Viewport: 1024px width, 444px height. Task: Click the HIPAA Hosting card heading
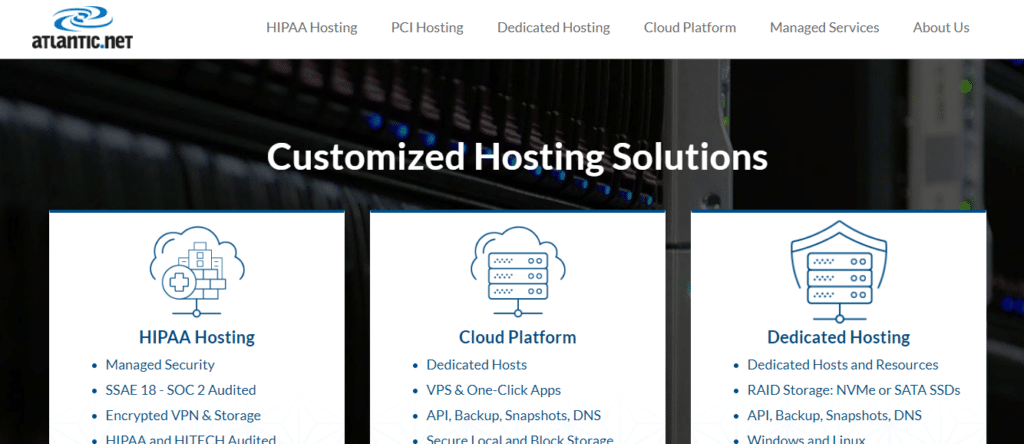(x=197, y=337)
